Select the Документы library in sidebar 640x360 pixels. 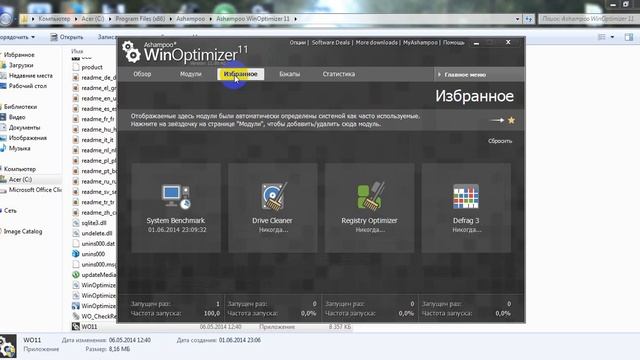tap(24, 128)
